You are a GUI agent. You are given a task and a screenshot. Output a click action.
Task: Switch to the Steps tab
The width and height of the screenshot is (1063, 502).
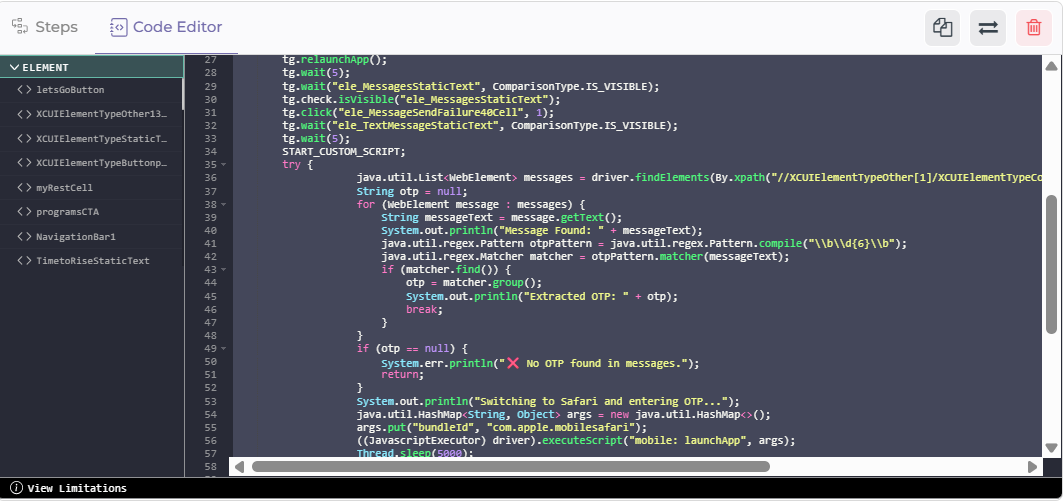(x=45, y=27)
